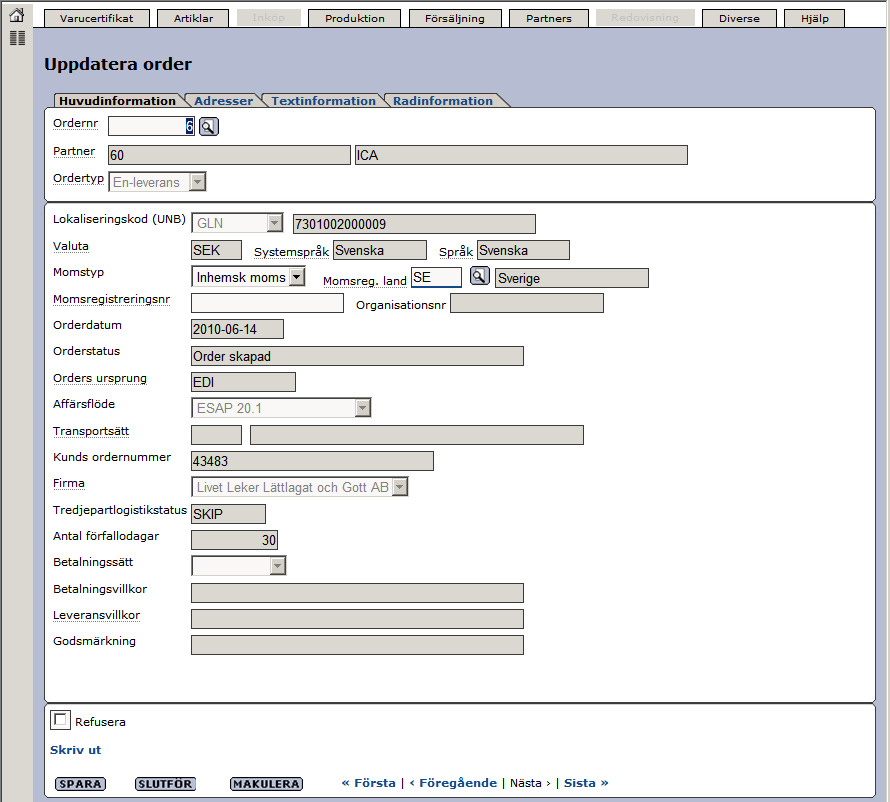Click the Skriv ut link
Image resolution: width=890 pixels, height=802 pixels.
tap(75, 750)
